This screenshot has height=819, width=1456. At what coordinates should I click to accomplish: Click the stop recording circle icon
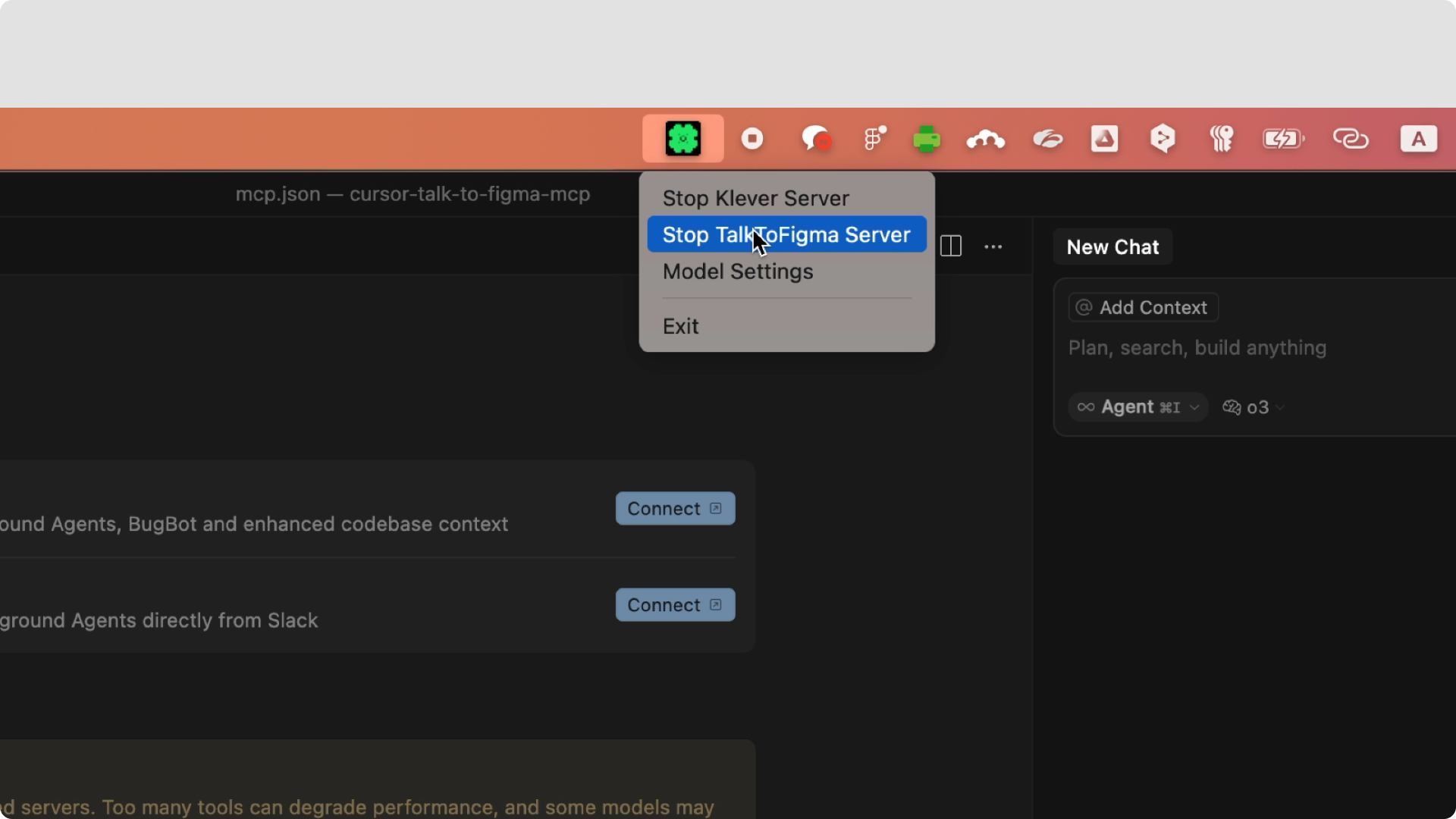click(x=752, y=139)
